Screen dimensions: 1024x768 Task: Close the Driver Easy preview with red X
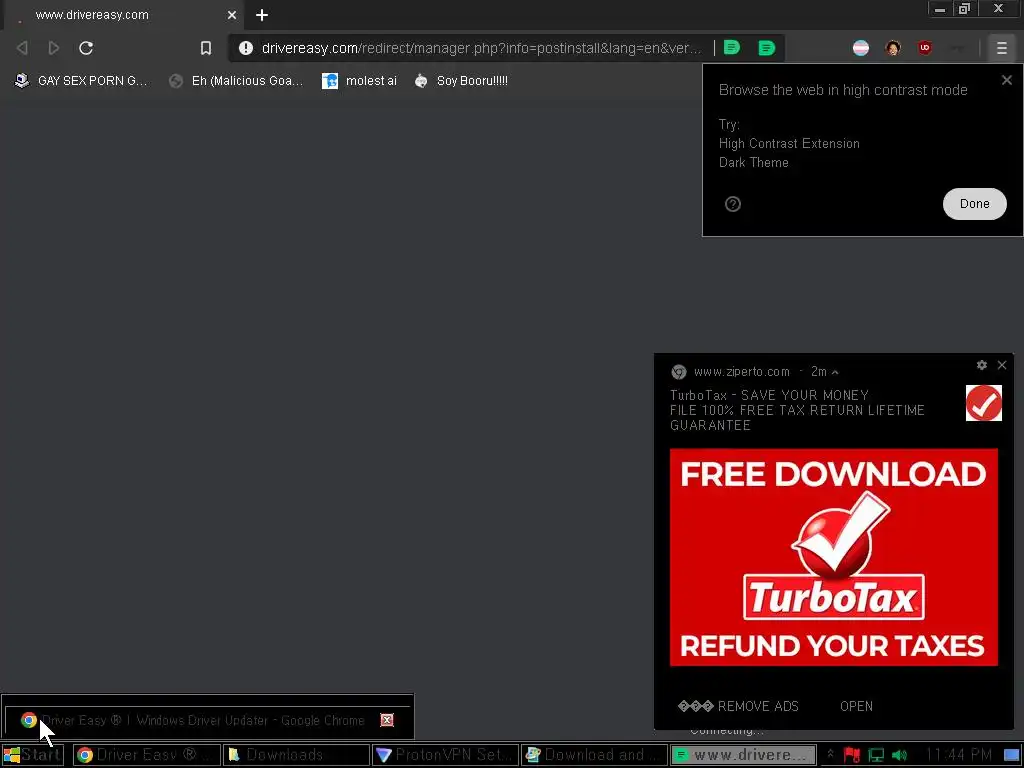pos(387,720)
